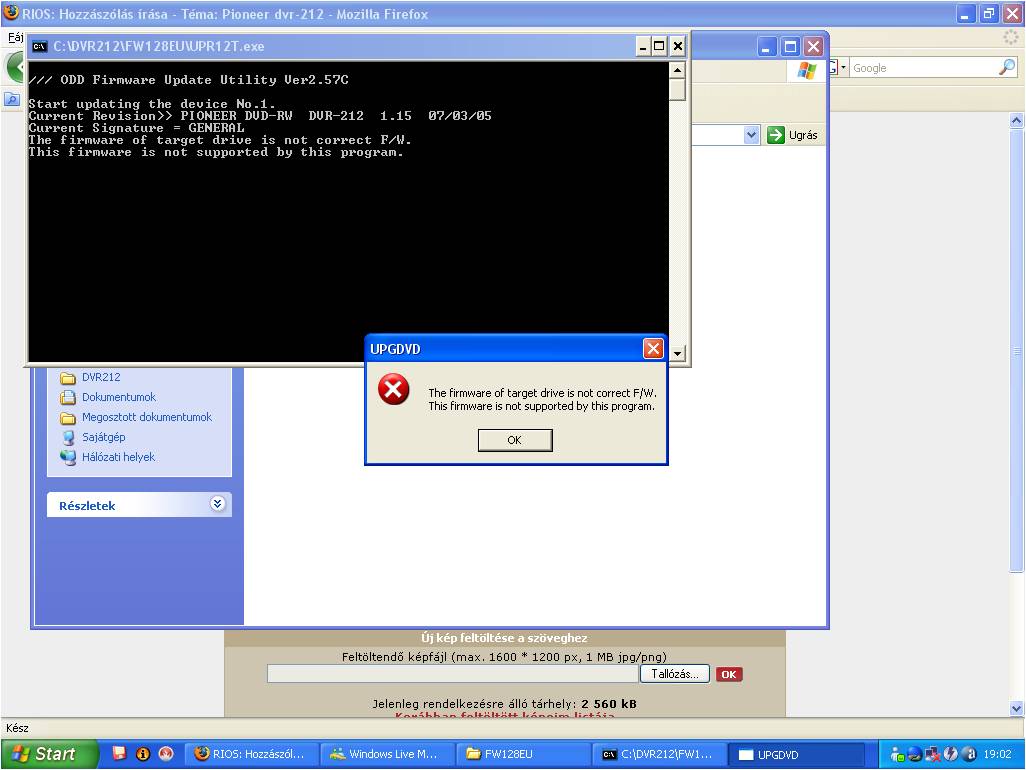The width and height of the screenshot is (1026, 770).
Task: Click the Firefox icon in title bar
Action: click(x=10, y=13)
